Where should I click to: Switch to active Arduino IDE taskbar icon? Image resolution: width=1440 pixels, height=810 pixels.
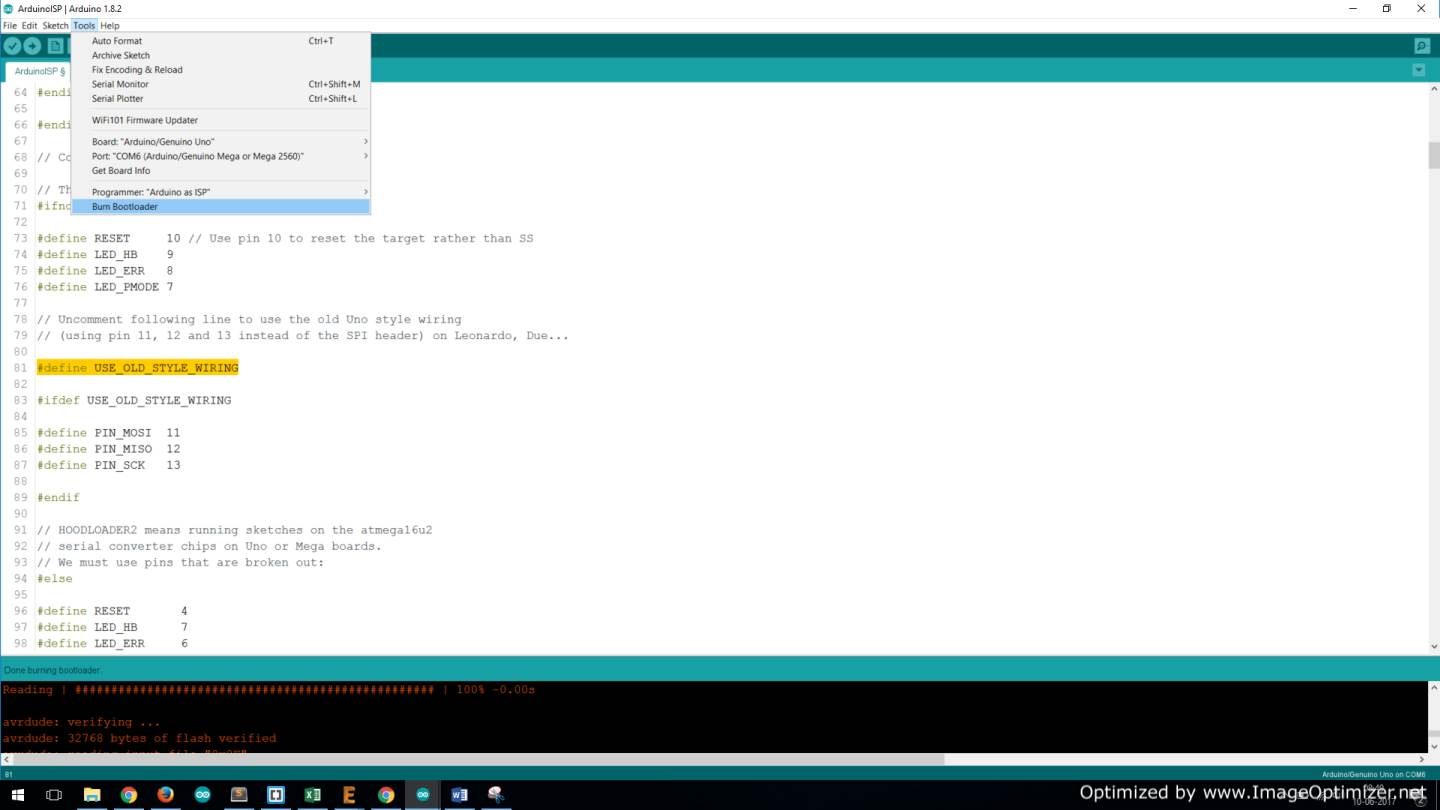423,795
